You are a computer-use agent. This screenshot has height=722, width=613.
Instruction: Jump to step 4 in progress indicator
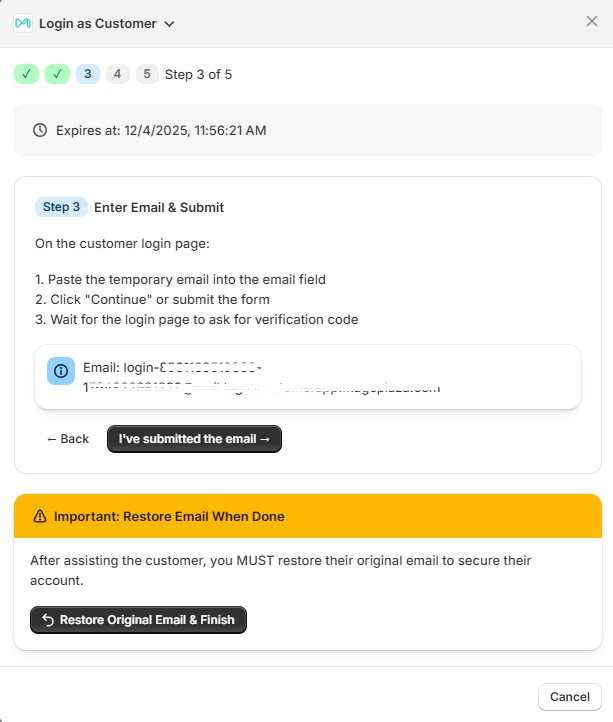coord(118,74)
